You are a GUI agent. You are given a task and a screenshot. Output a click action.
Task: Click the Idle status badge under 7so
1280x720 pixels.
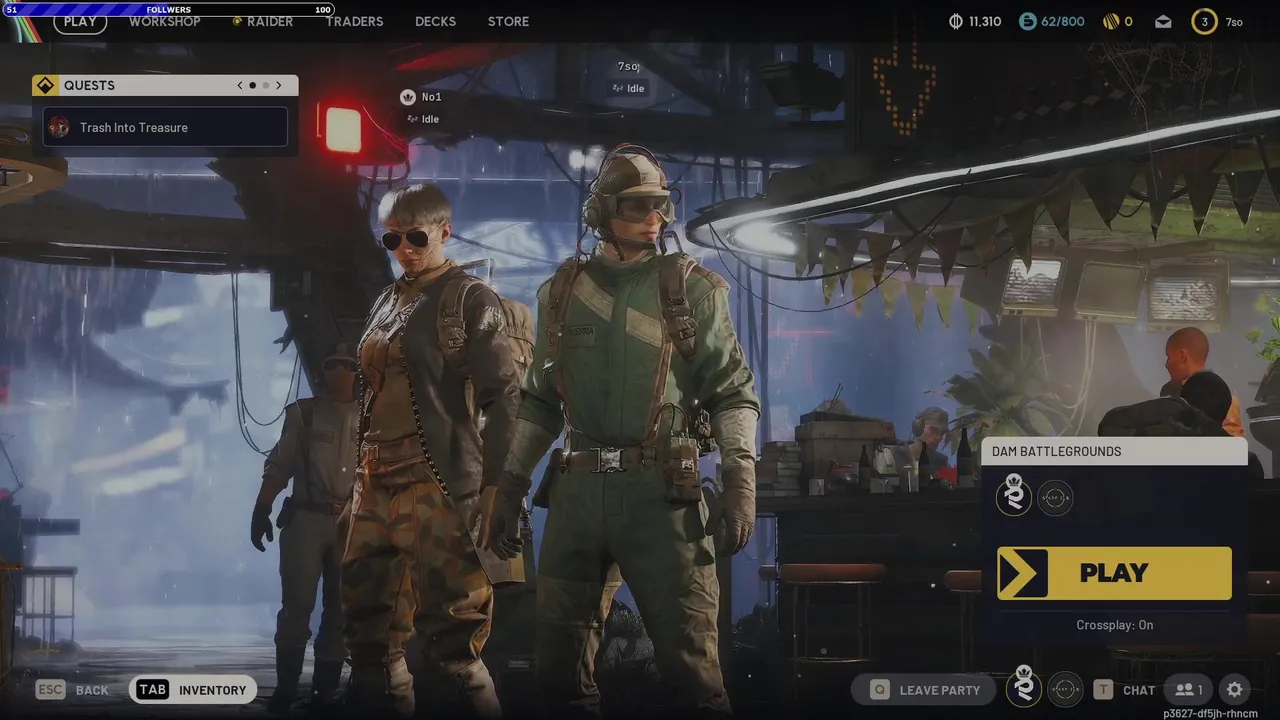(629, 88)
